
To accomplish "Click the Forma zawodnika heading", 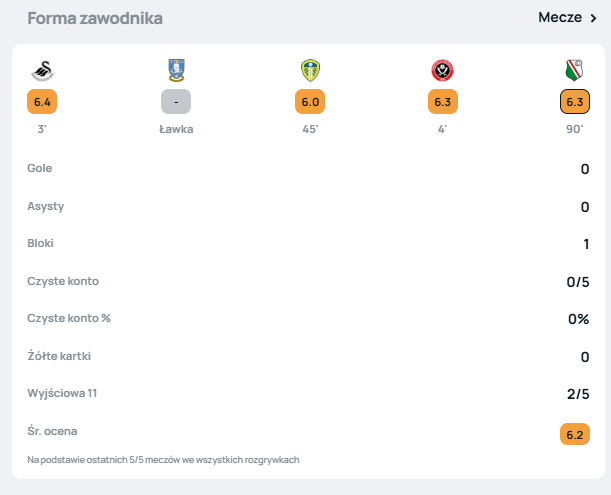I will coord(95,19).
